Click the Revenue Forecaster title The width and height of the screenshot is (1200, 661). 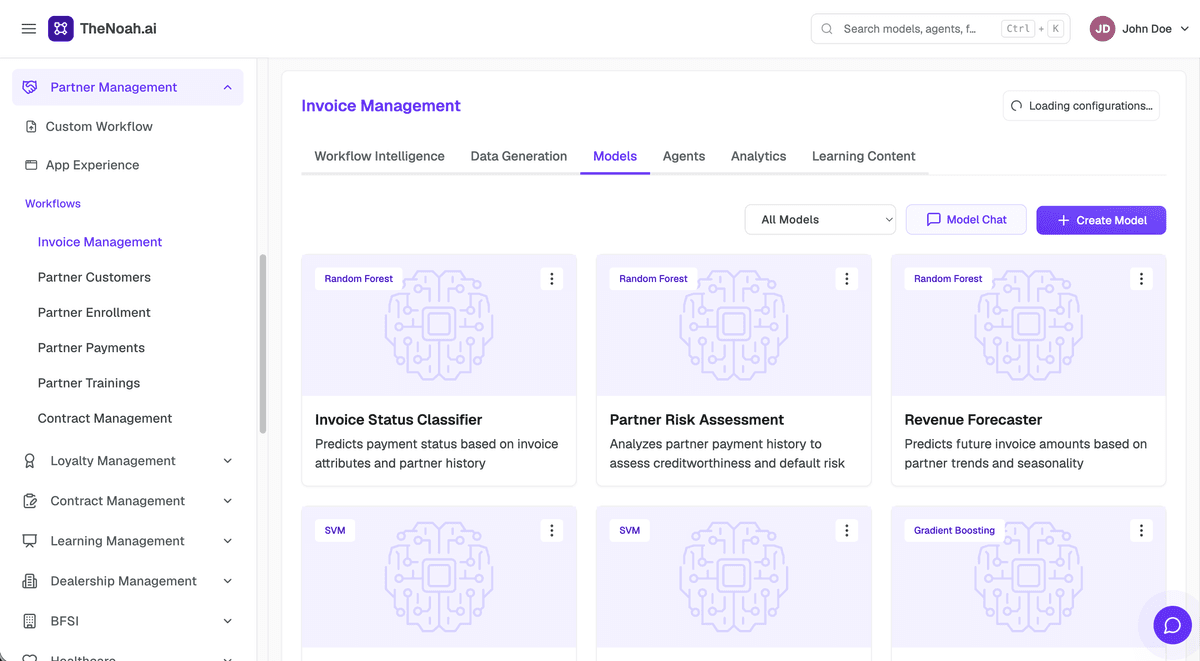pyautogui.click(x=973, y=420)
